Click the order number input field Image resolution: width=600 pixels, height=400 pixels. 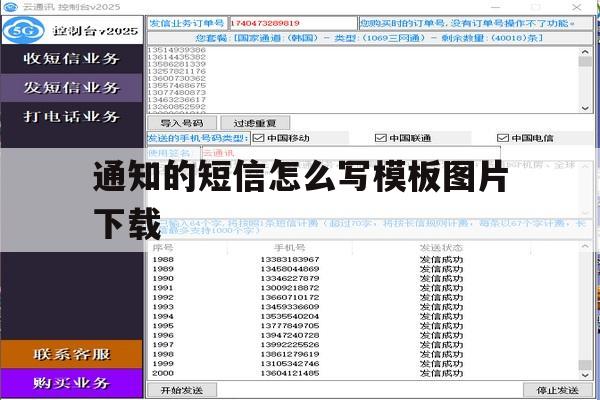click(x=293, y=23)
